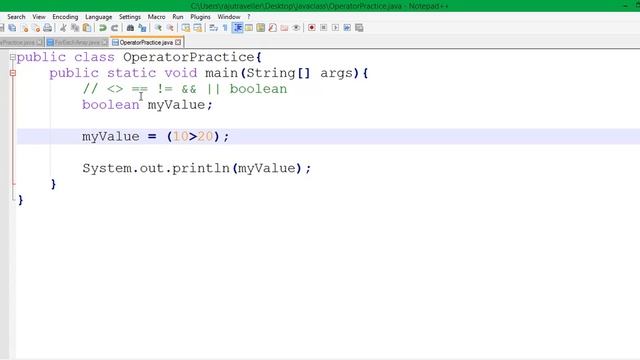Image resolution: width=640 pixels, height=360 pixels.
Task: Open Find with the binoculars icon
Action: [130, 28]
